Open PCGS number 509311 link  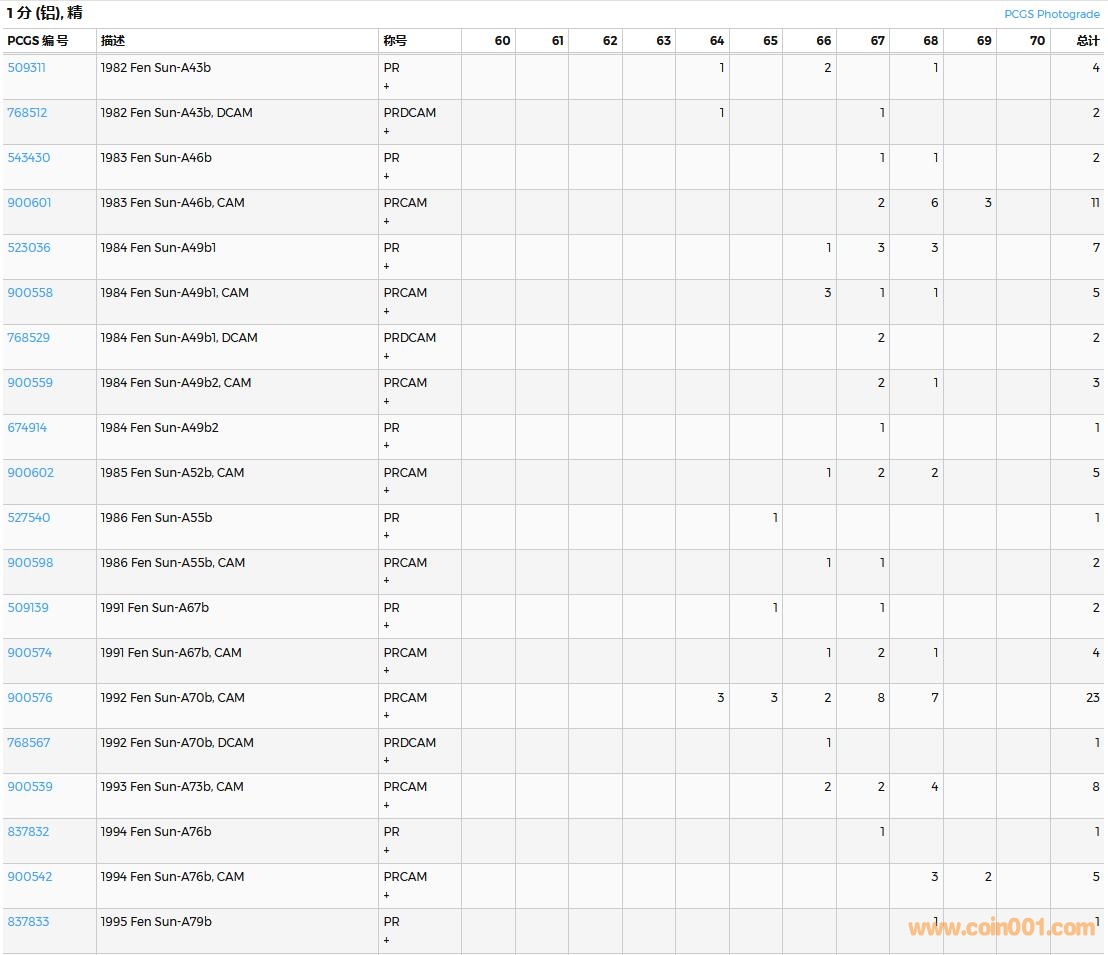point(27,68)
